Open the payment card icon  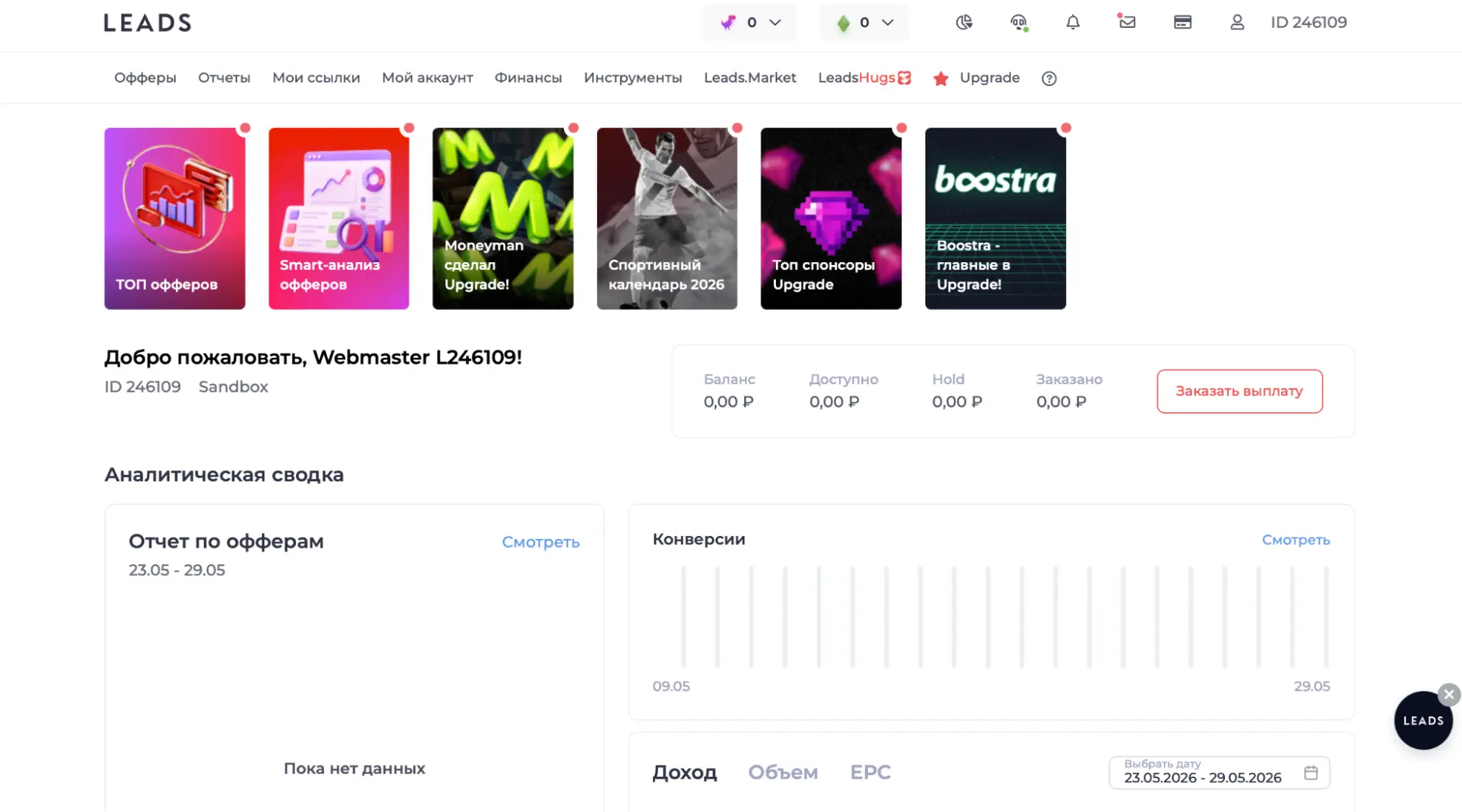(x=1182, y=22)
